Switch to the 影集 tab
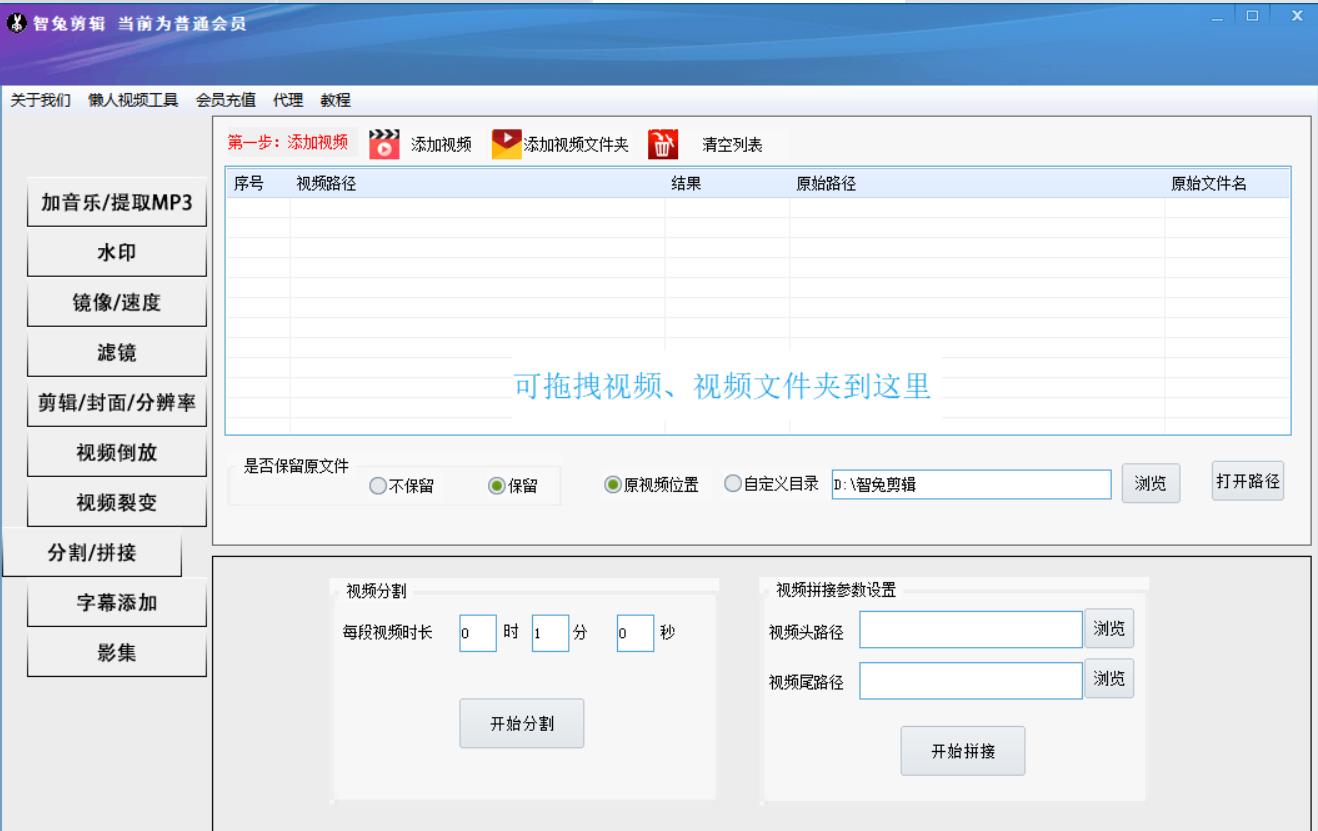Image resolution: width=1318 pixels, height=831 pixels. tap(116, 653)
